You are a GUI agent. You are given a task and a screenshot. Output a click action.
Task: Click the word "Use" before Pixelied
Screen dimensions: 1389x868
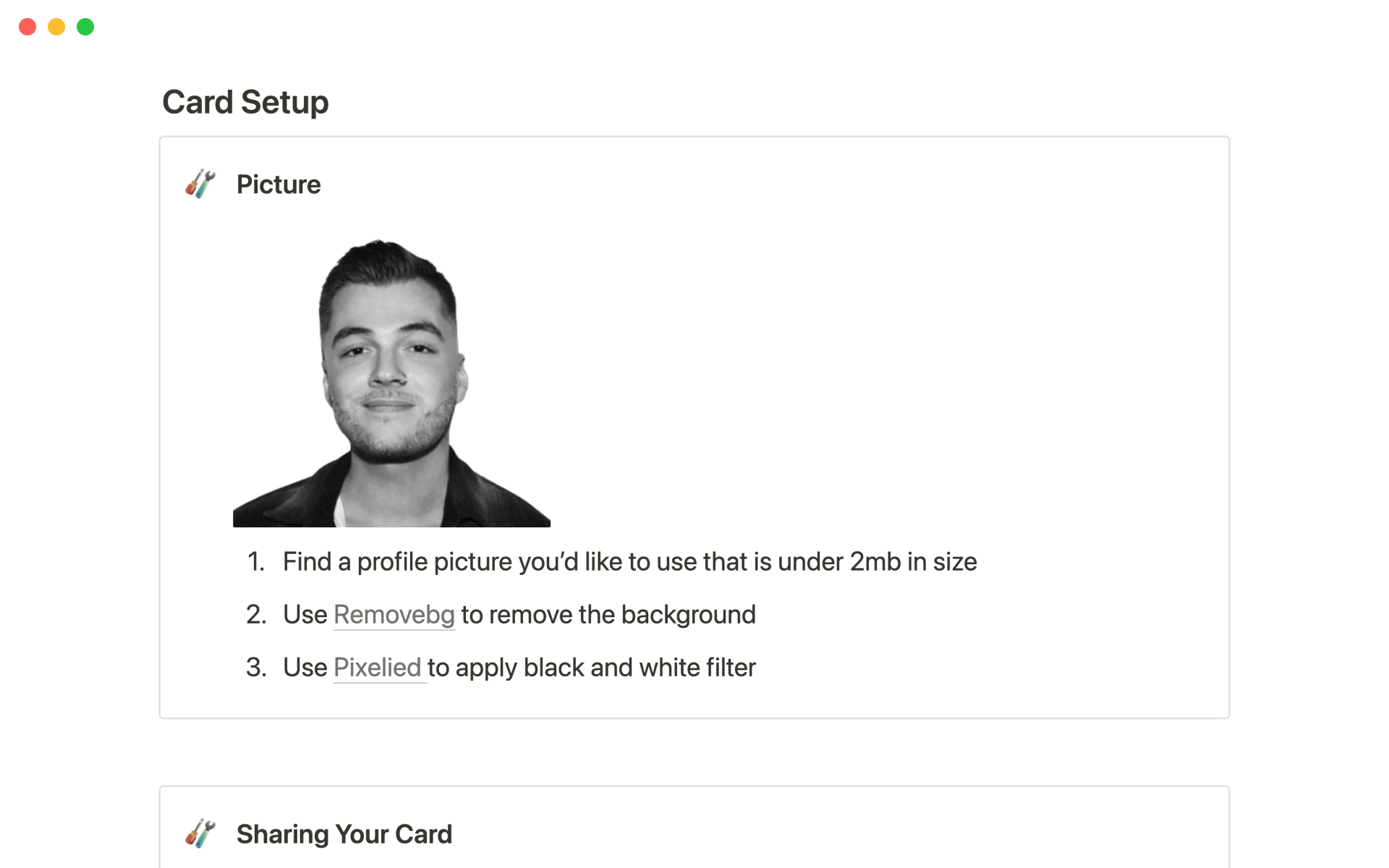(x=305, y=668)
